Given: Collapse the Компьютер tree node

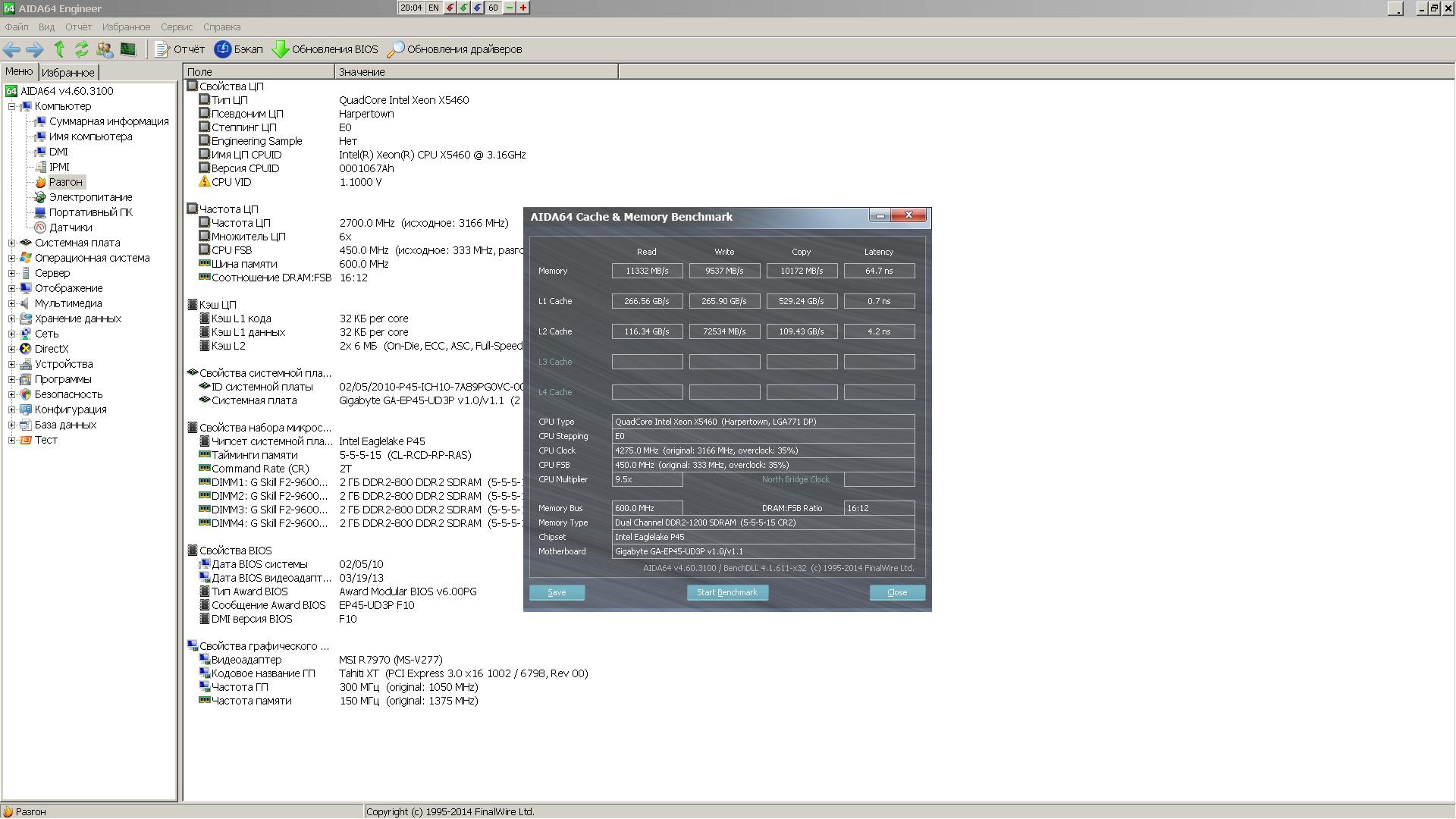Looking at the screenshot, I should tap(11, 107).
